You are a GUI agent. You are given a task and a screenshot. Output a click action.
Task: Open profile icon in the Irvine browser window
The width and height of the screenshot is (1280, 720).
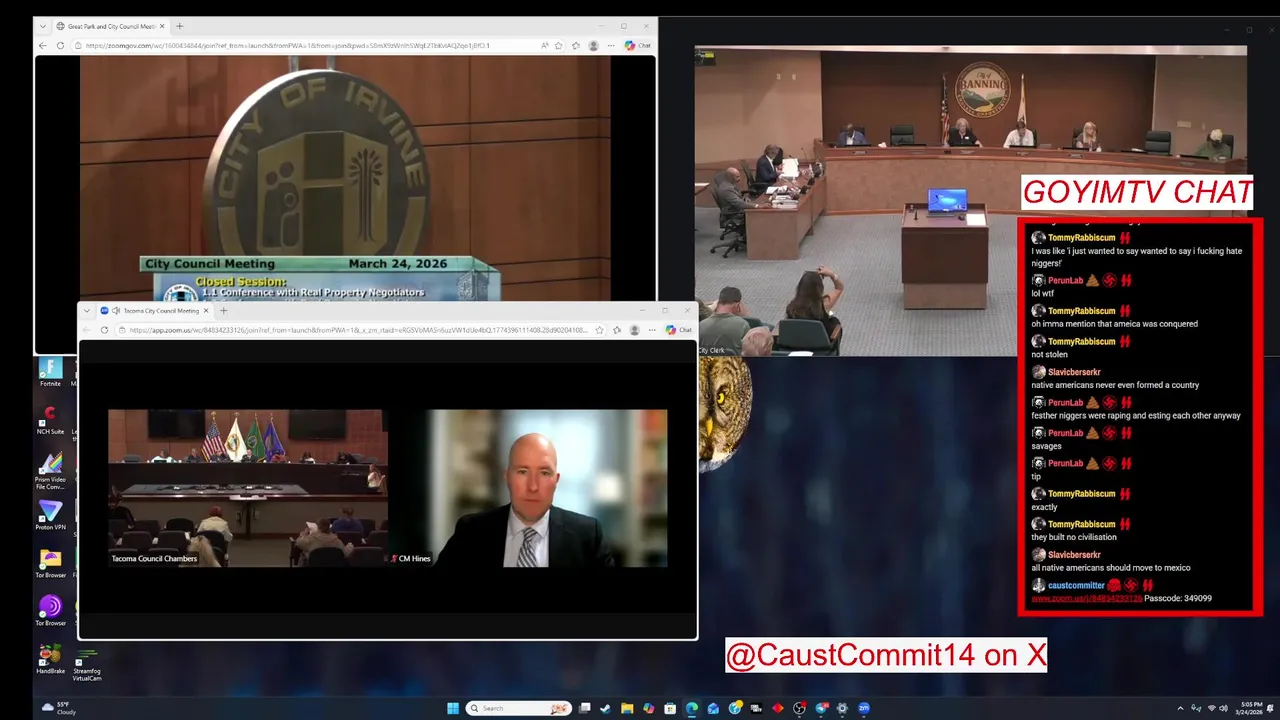click(x=594, y=45)
